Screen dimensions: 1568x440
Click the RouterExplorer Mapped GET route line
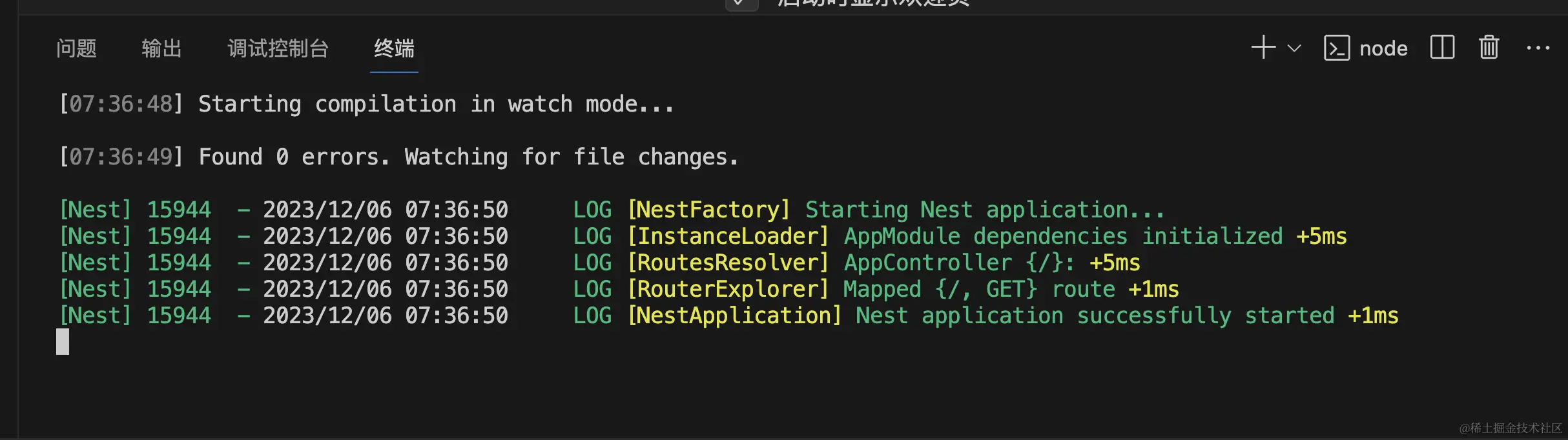619,289
